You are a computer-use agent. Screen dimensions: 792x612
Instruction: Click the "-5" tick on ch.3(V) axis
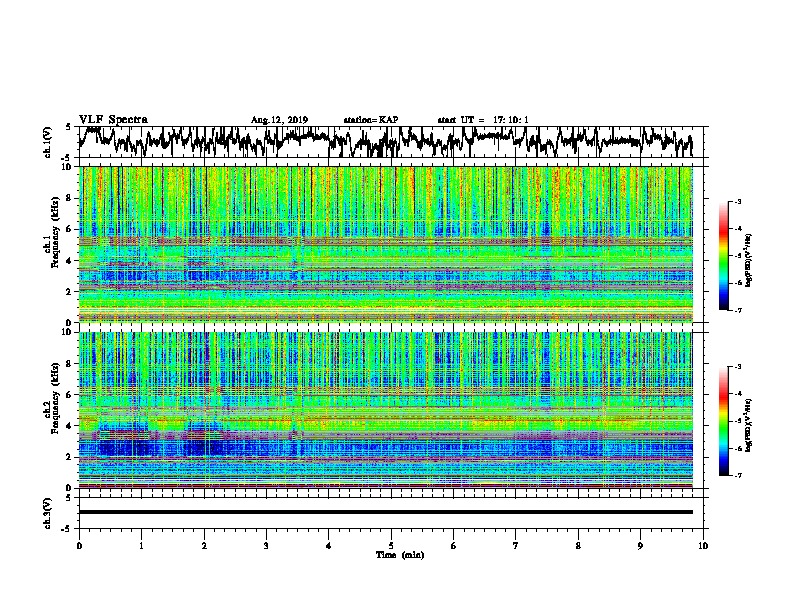(x=68, y=529)
